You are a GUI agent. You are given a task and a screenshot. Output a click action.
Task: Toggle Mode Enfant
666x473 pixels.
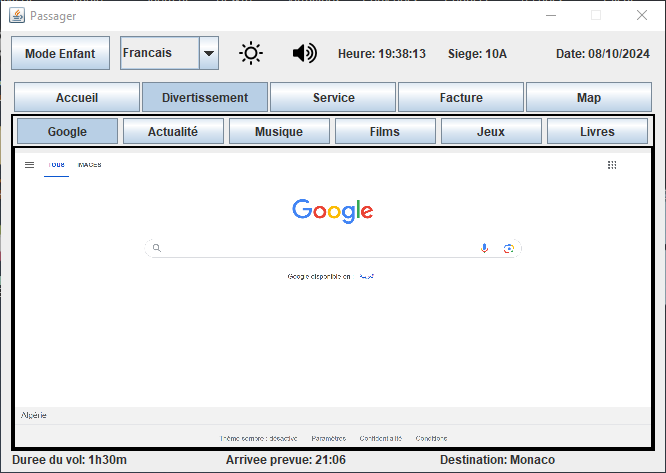point(60,54)
